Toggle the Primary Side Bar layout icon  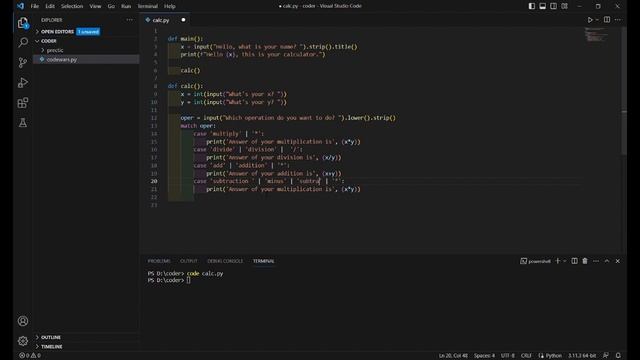pos(532,6)
